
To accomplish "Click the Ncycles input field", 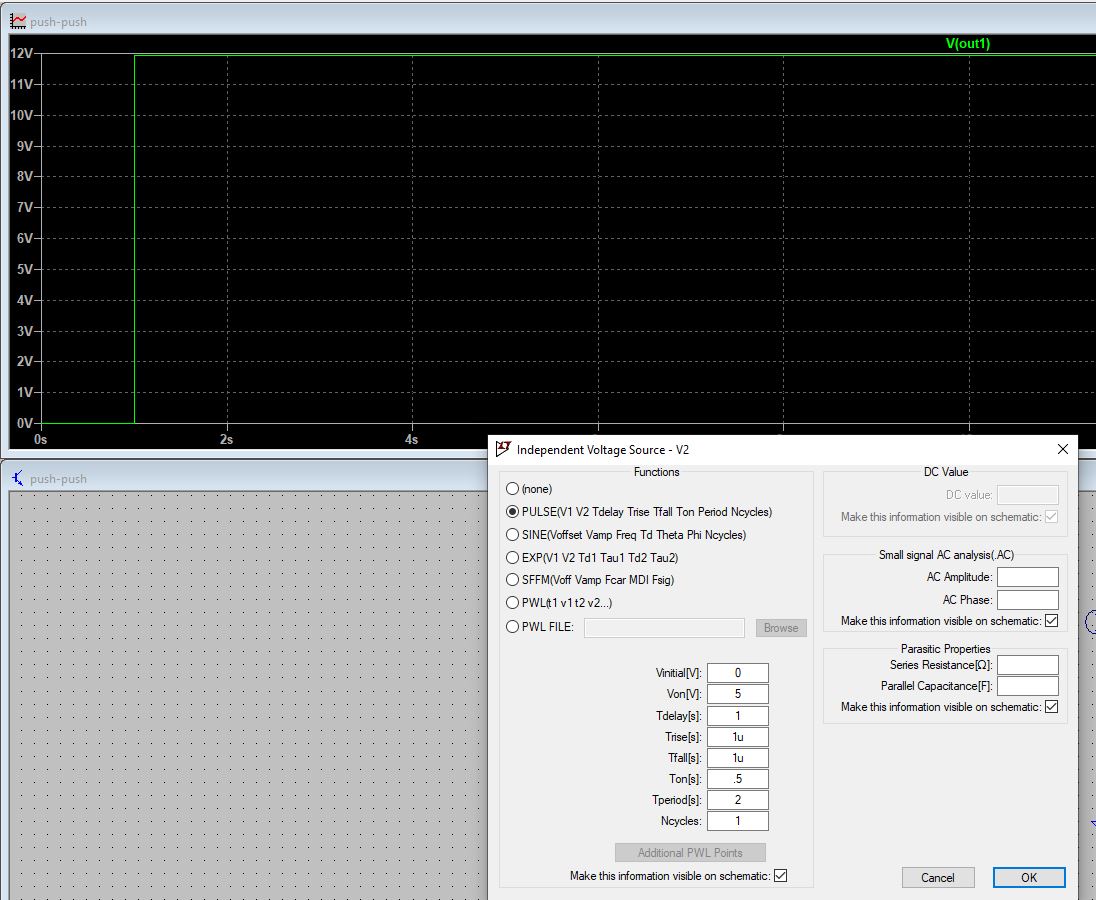I will pyautogui.click(x=737, y=821).
